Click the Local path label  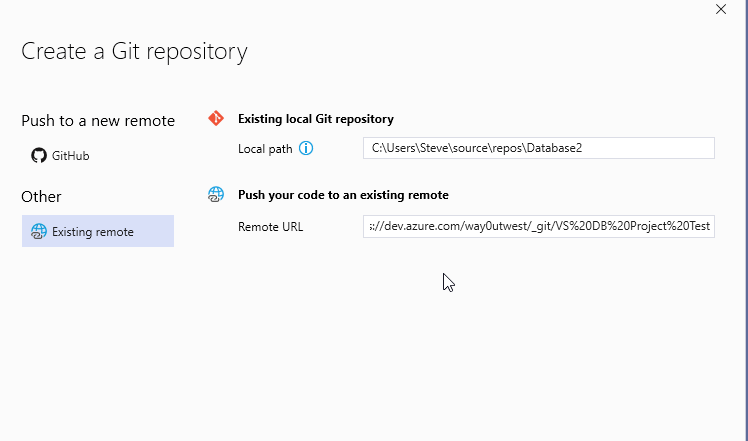[x=265, y=148]
